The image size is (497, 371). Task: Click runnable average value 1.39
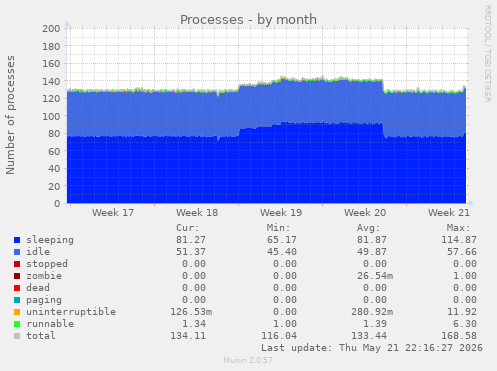pyautogui.click(x=375, y=324)
